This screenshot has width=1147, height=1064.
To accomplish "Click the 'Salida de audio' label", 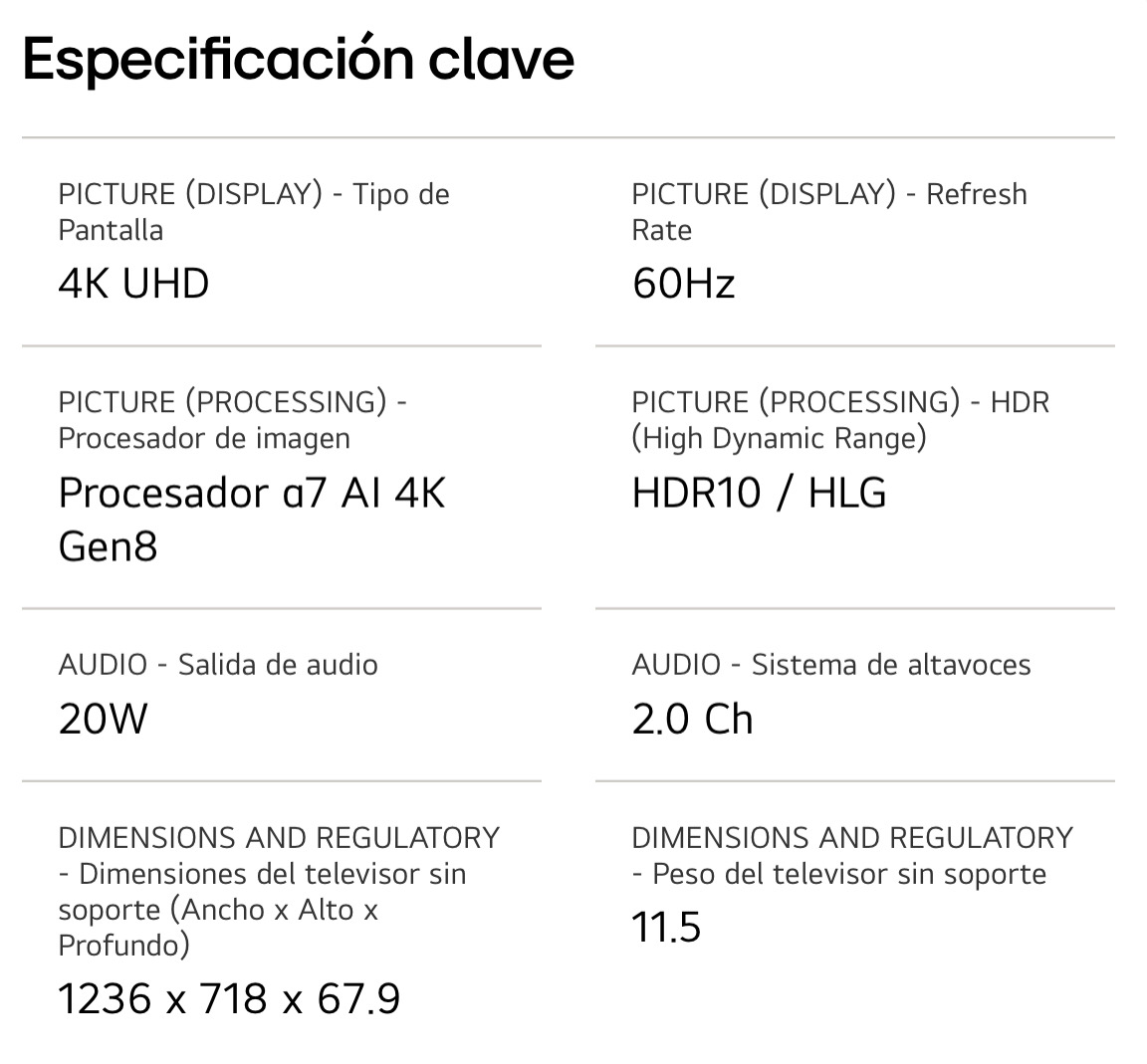I will click(x=278, y=664).
